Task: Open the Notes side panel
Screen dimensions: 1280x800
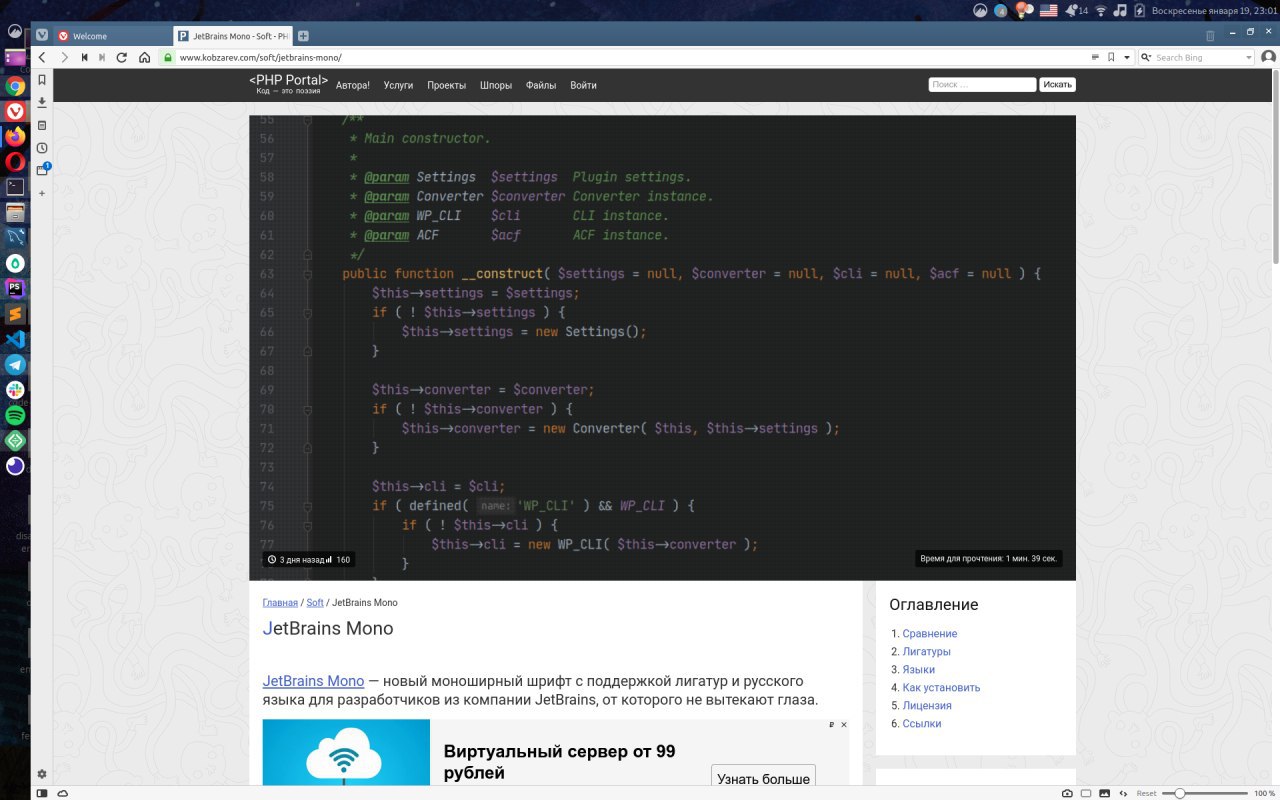Action: pyautogui.click(x=42, y=125)
